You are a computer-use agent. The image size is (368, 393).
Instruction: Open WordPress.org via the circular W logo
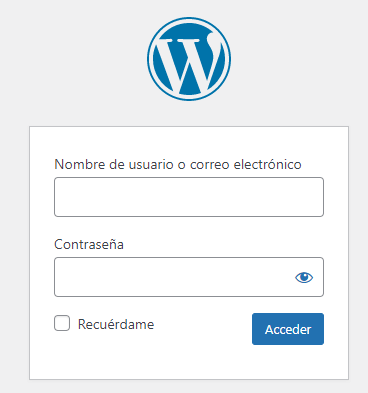coord(189,59)
